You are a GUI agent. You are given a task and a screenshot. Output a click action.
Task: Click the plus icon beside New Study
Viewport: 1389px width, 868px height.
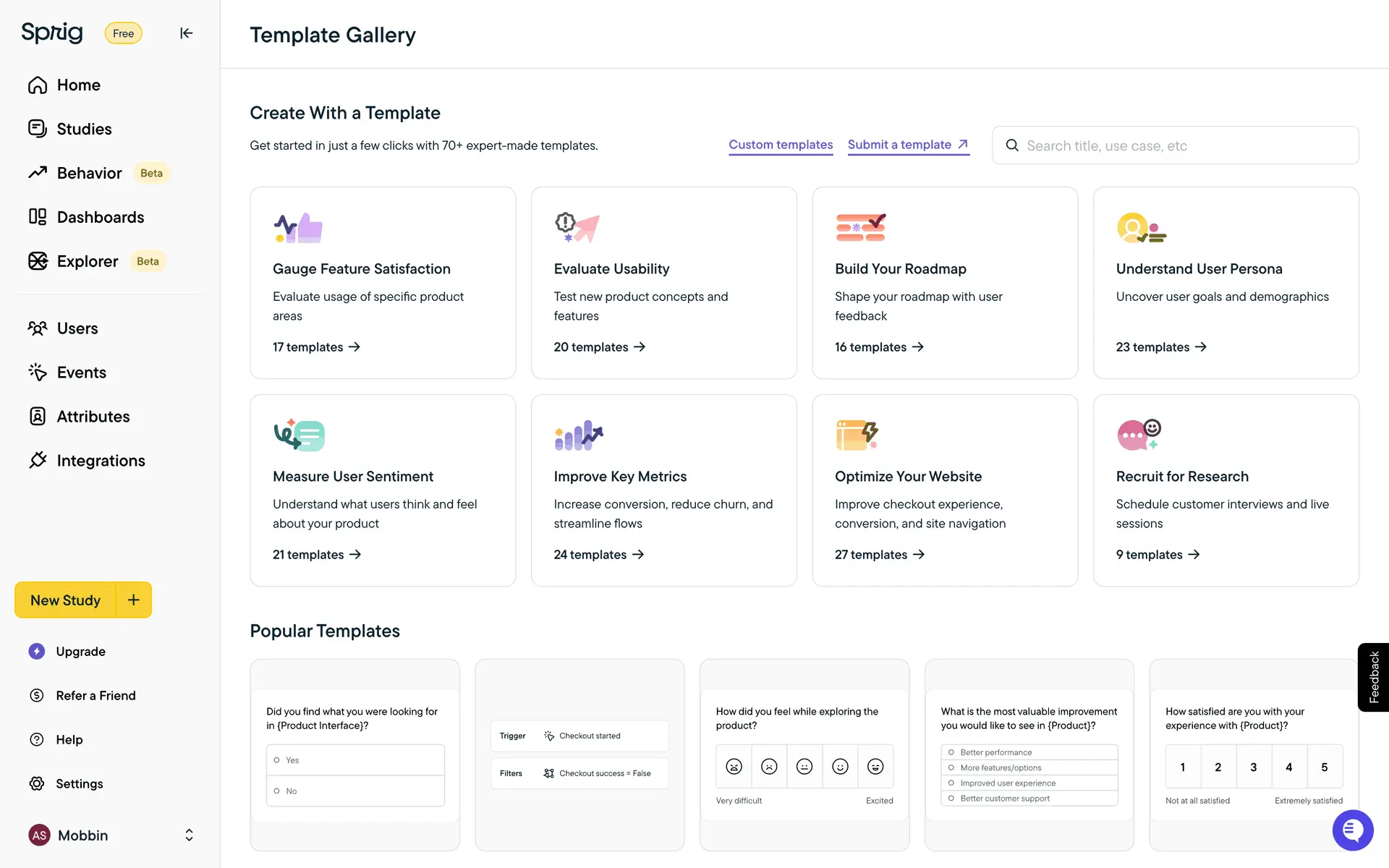click(x=134, y=600)
